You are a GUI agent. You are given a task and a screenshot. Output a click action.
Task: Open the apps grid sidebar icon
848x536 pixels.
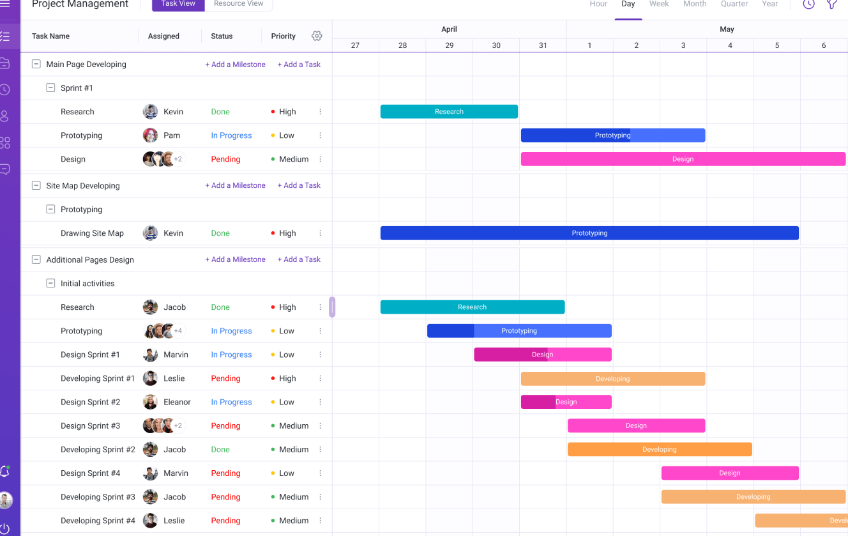pos(5,142)
